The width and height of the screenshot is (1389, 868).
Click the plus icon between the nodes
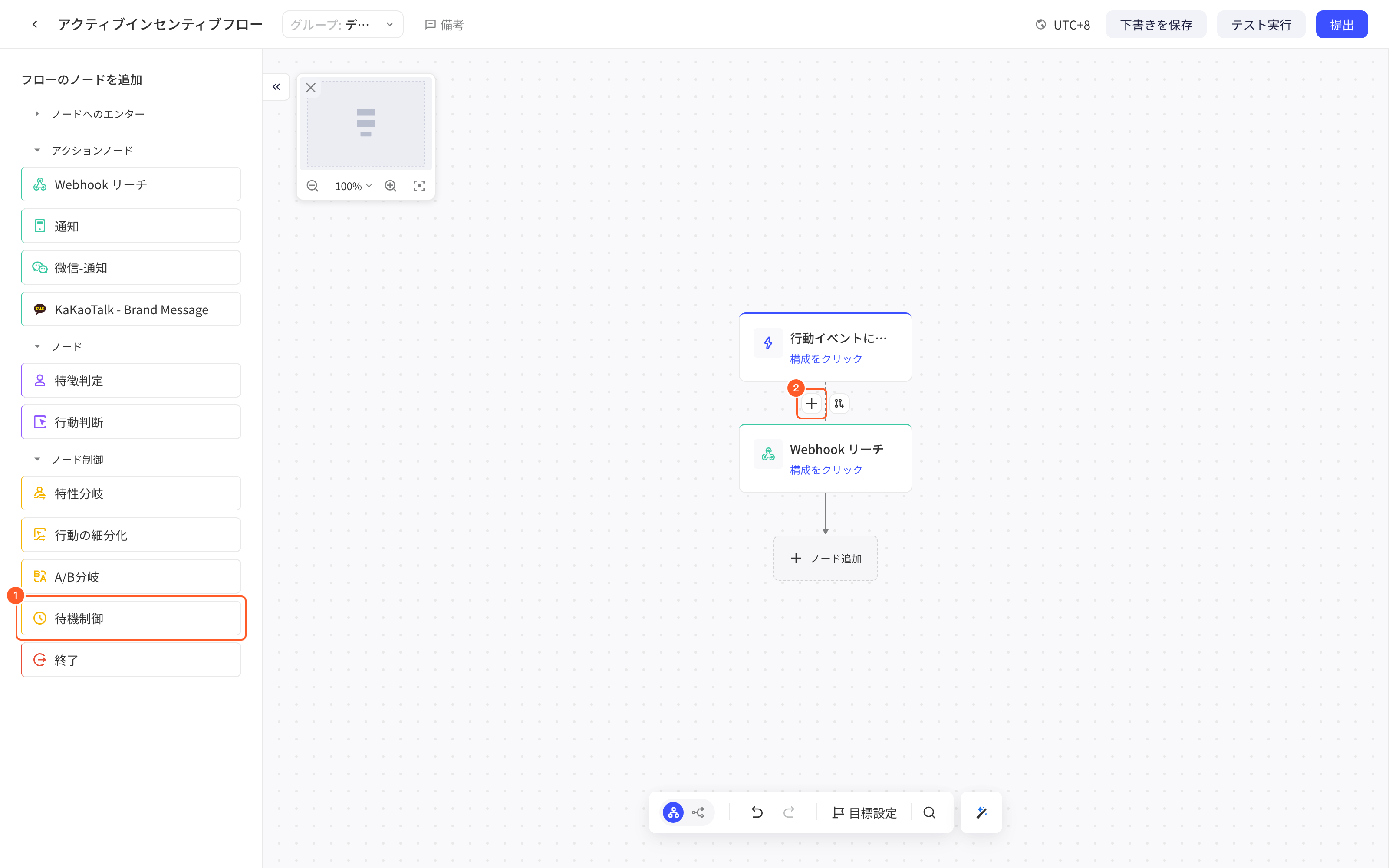pos(811,404)
